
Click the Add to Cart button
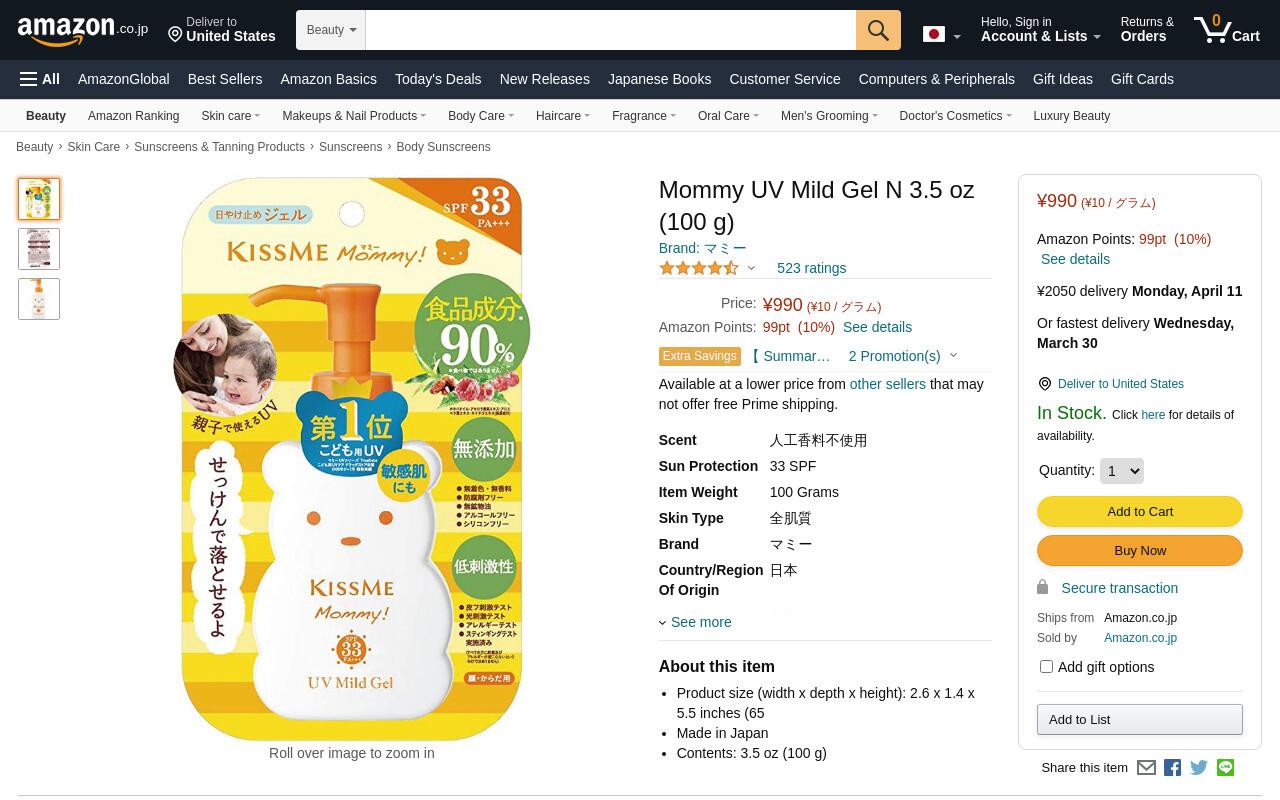click(x=1140, y=511)
